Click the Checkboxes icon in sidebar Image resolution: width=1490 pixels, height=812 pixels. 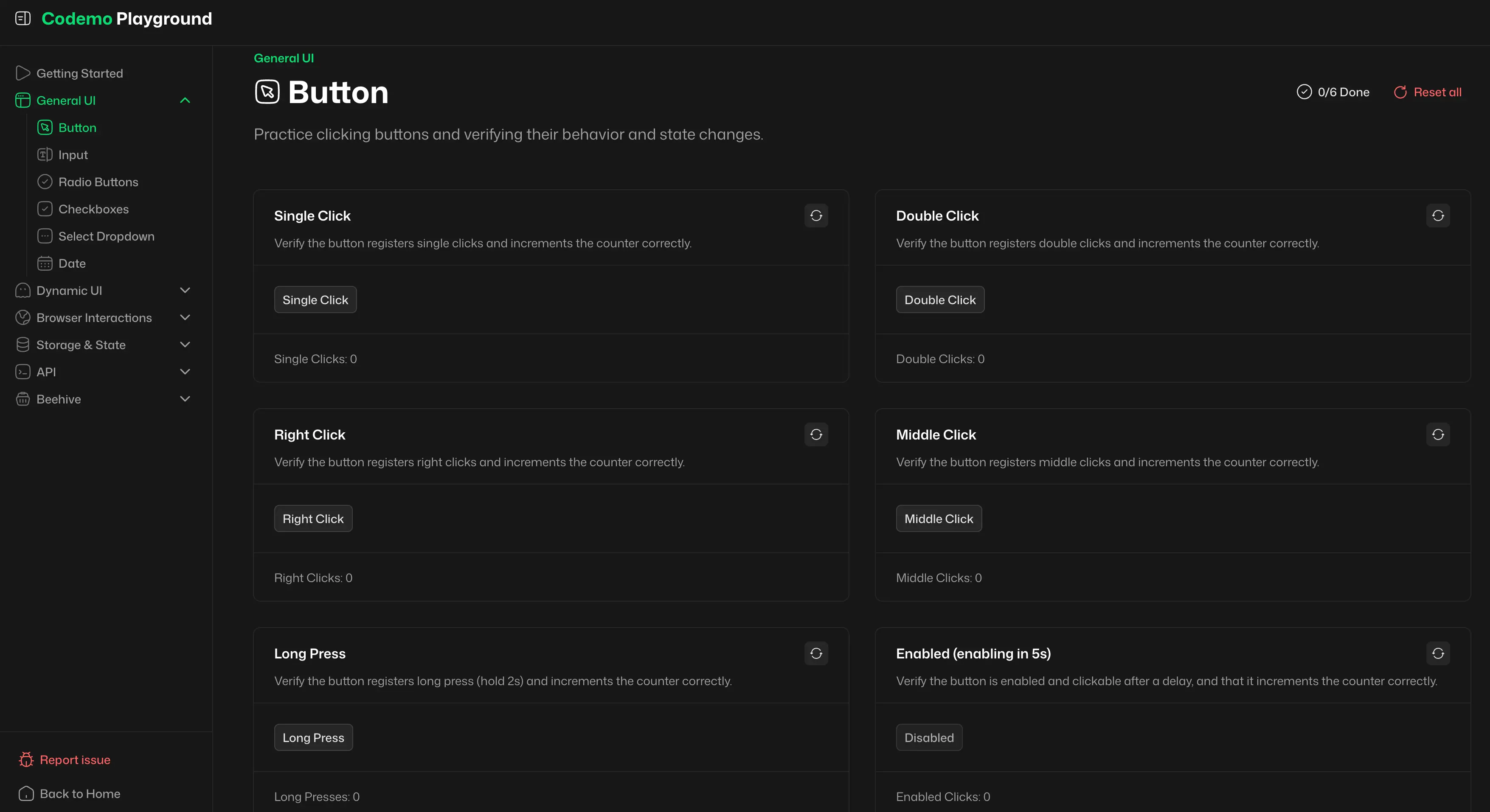45,209
